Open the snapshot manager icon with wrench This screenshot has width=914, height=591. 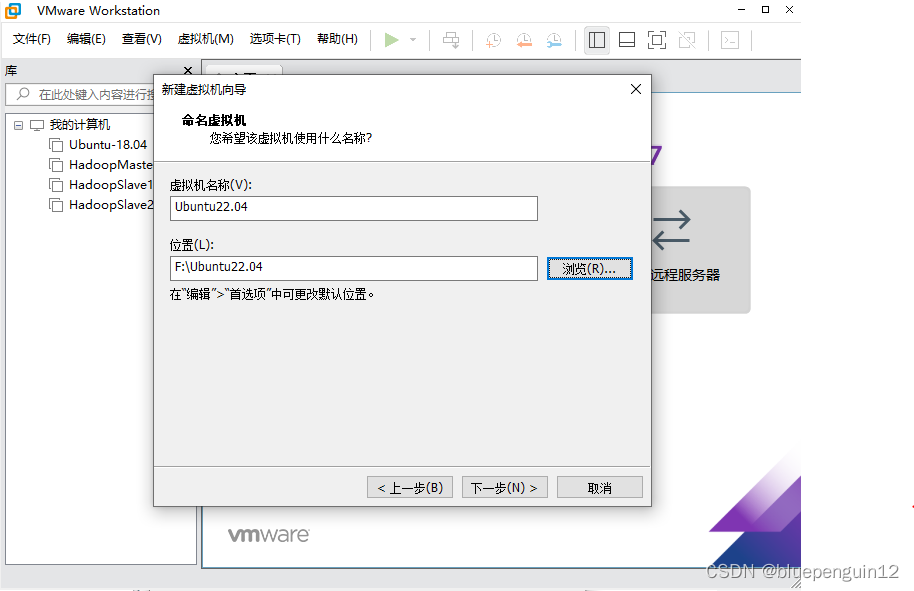point(554,40)
